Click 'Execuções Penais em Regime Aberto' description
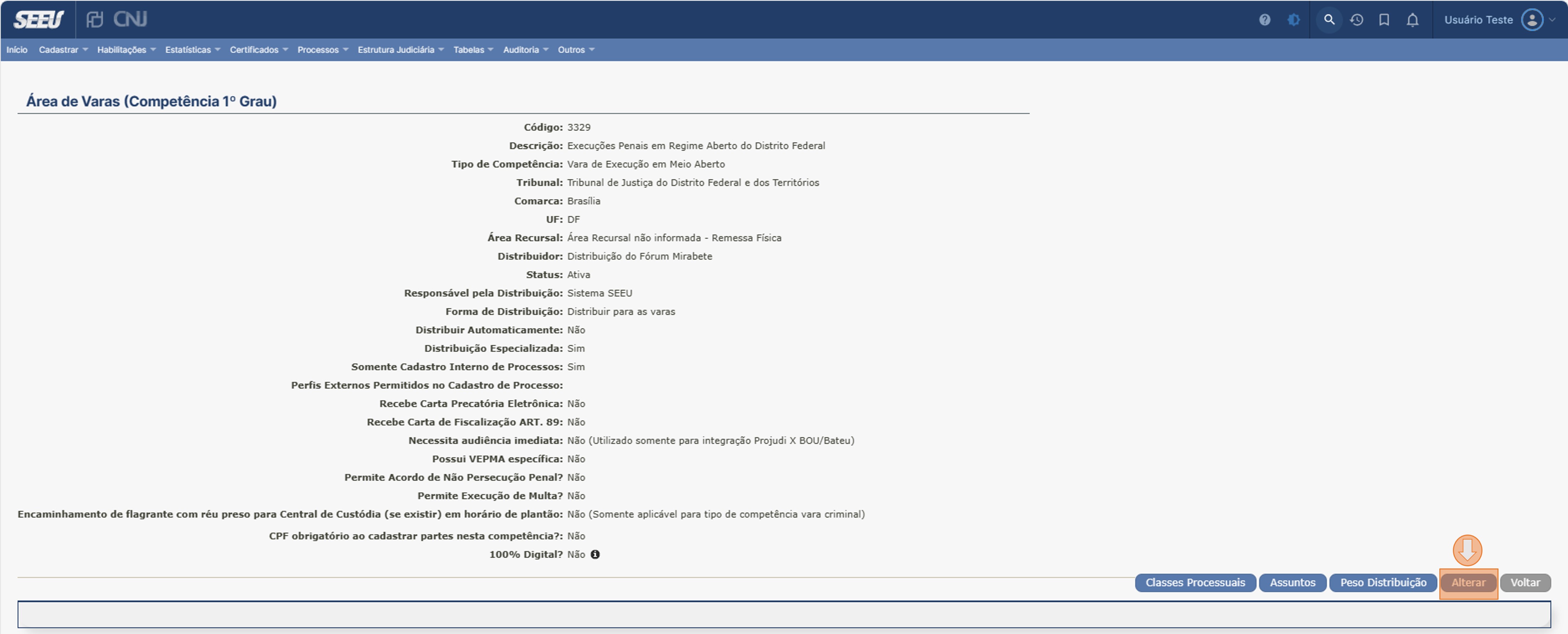The image size is (1568, 634). pyautogui.click(x=696, y=145)
